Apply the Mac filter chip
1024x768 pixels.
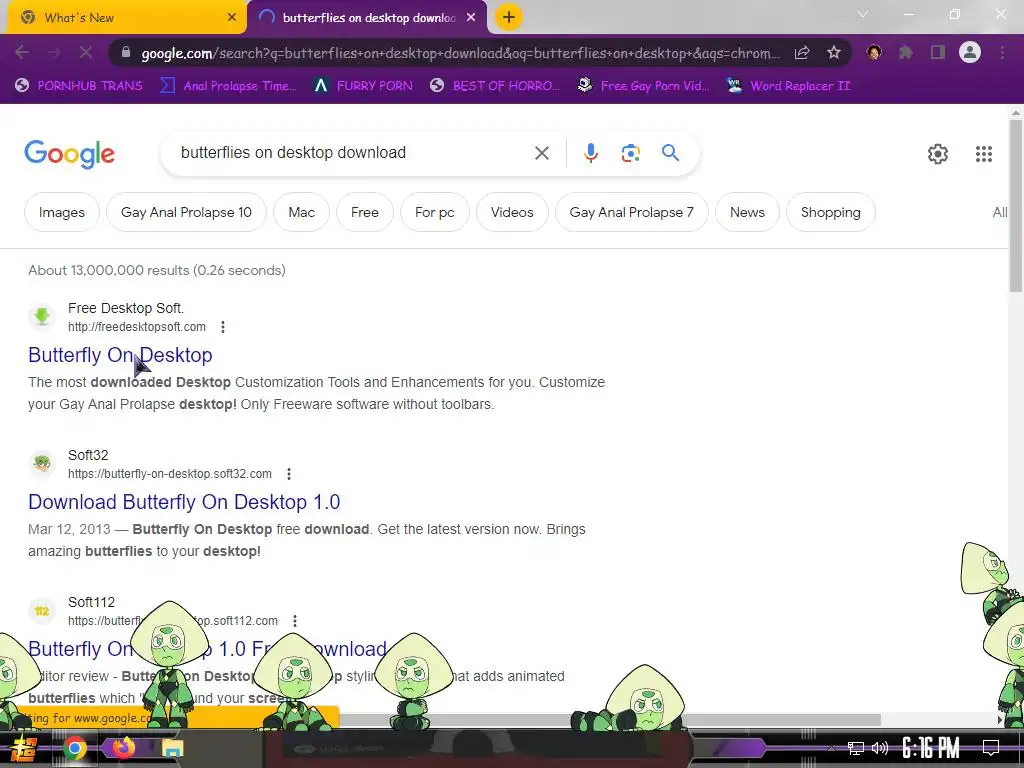tap(301, 212)
